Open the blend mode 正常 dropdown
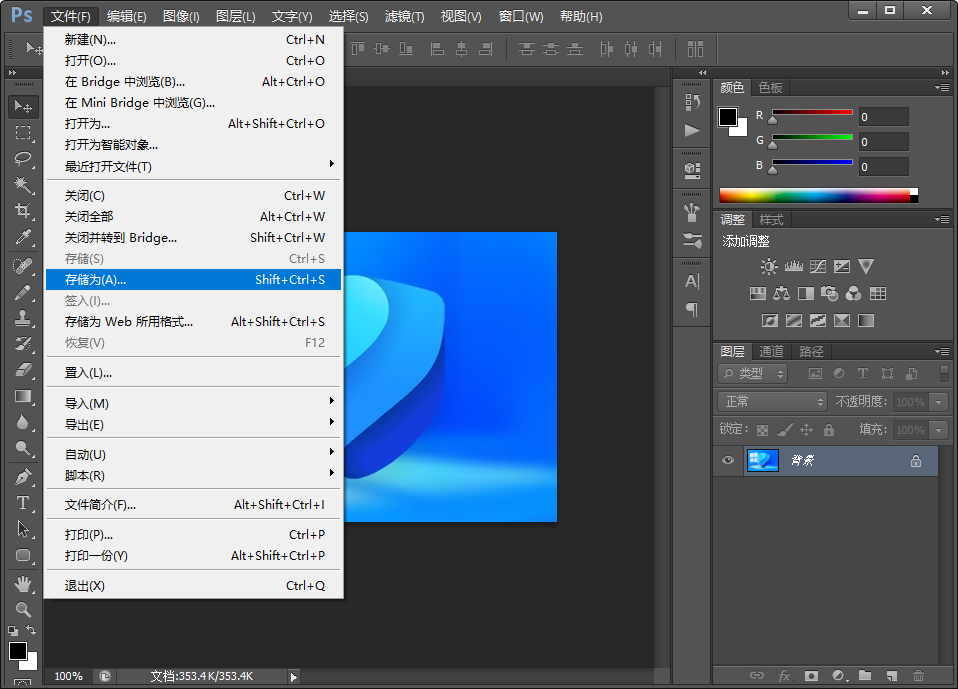This screenshot has width=958, height=689. tap(772, 401)
